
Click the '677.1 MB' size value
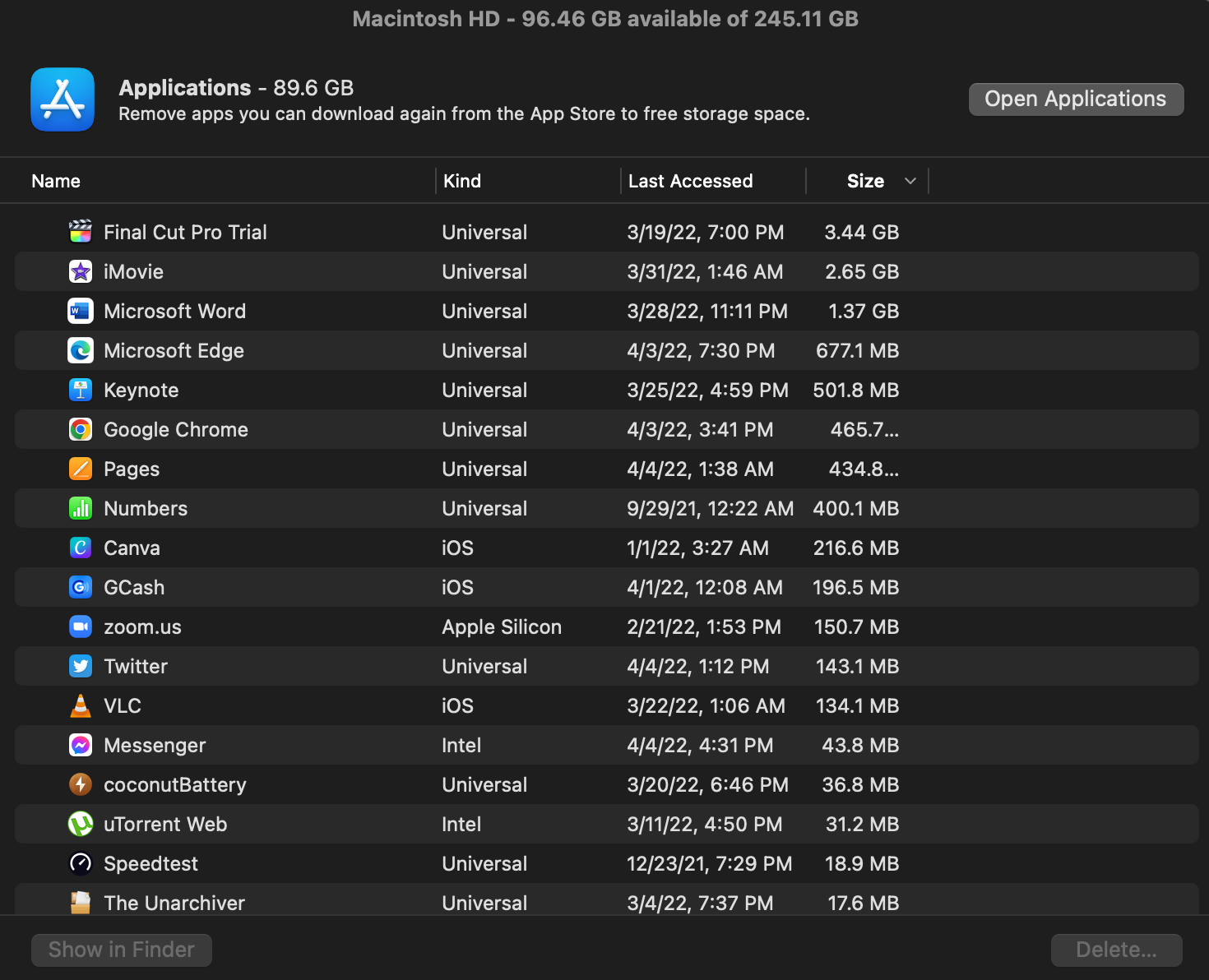858,351
